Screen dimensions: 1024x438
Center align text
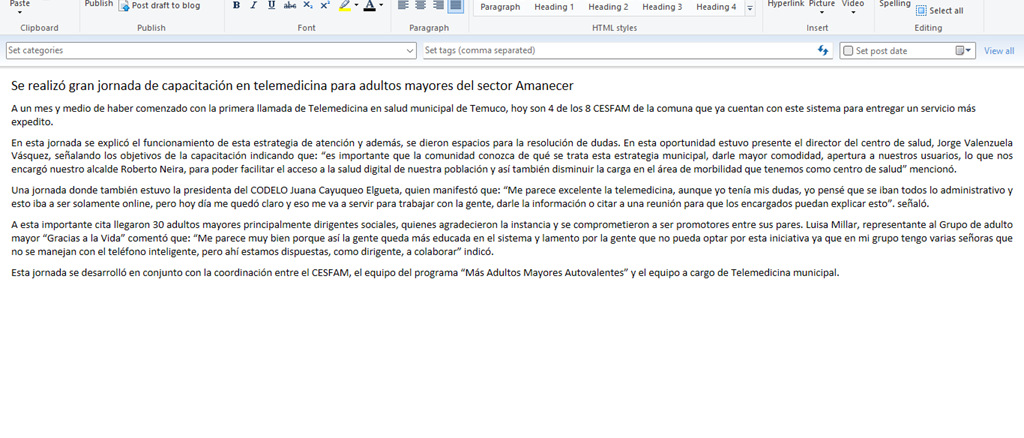coord(421,6)
